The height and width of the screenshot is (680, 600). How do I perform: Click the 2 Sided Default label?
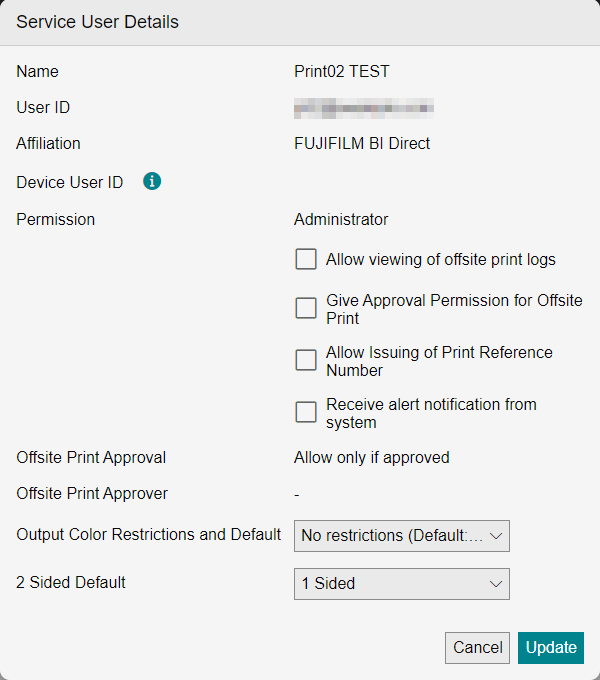pos(71,582)
